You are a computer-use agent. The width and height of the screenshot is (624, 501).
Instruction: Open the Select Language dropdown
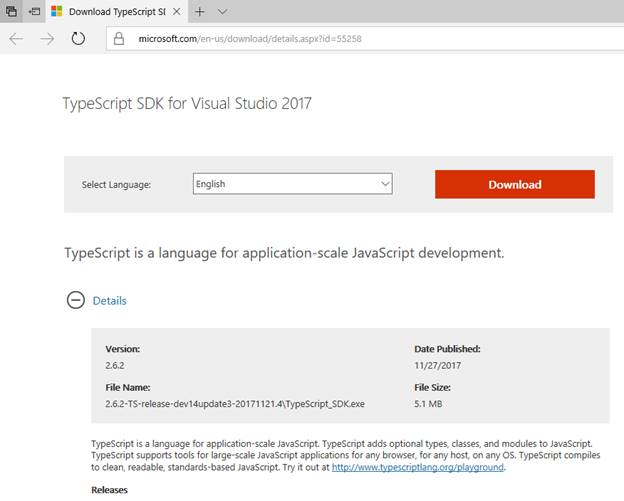[x=292, y=184]
